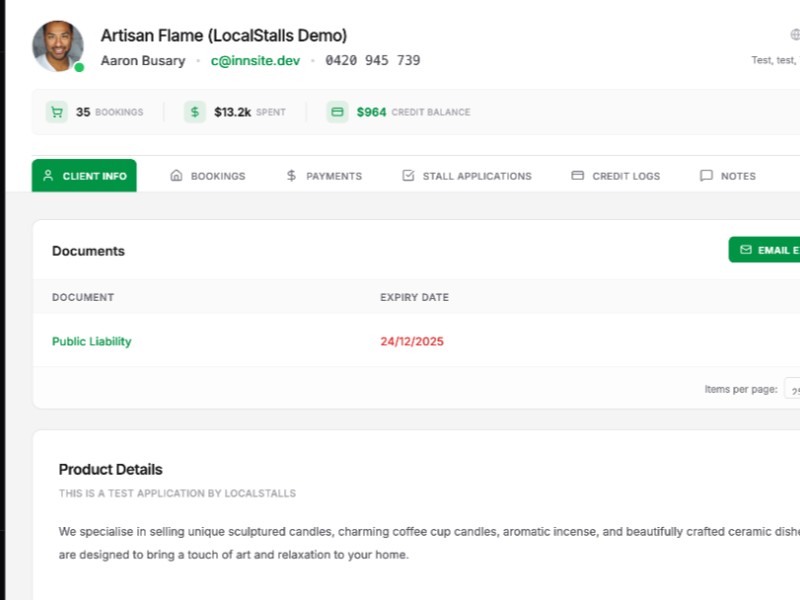The width and height of the screenshot is (800, 600).
Task: Click the phone number 0420 945 739
Action: click(x=372, y=60)
